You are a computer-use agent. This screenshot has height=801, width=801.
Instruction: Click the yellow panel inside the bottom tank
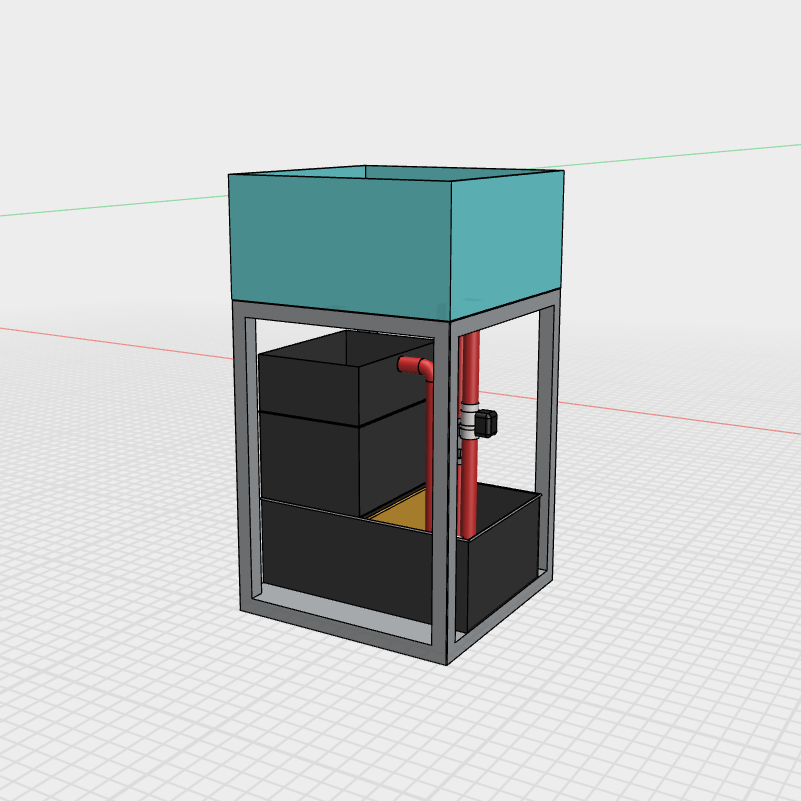point(400,510)
